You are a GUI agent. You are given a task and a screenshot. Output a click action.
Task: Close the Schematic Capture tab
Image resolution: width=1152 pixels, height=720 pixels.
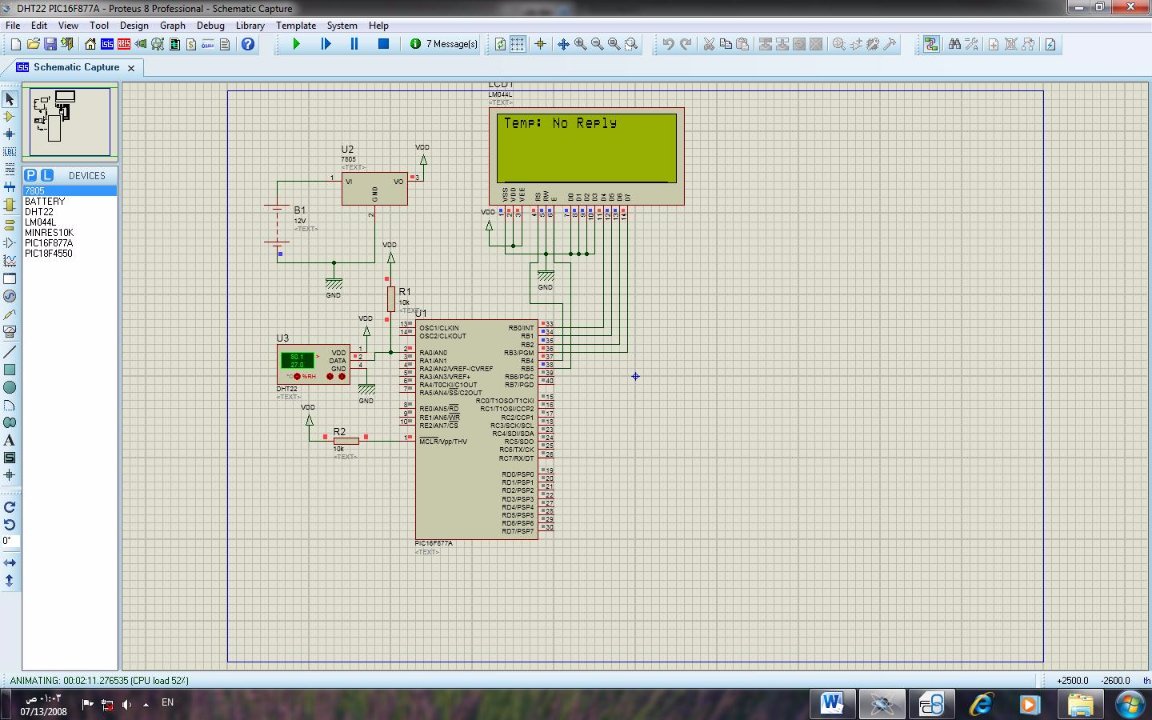pos(131,68)
